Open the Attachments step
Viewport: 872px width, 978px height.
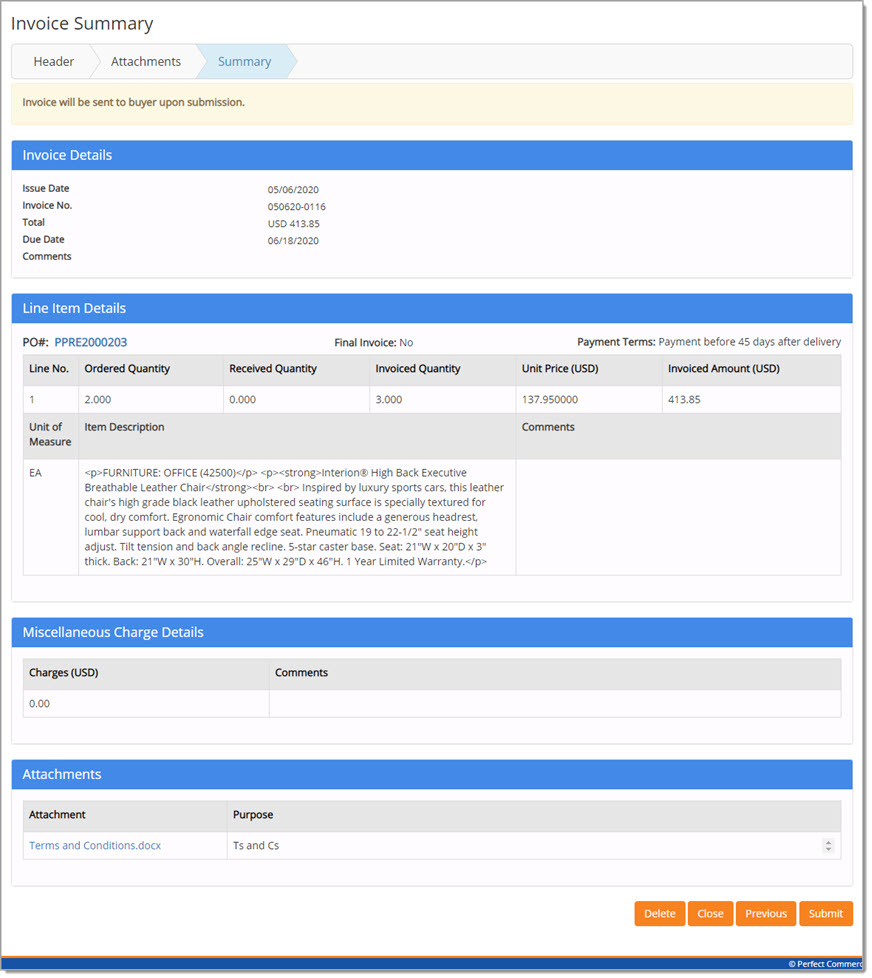click(146, 61)
